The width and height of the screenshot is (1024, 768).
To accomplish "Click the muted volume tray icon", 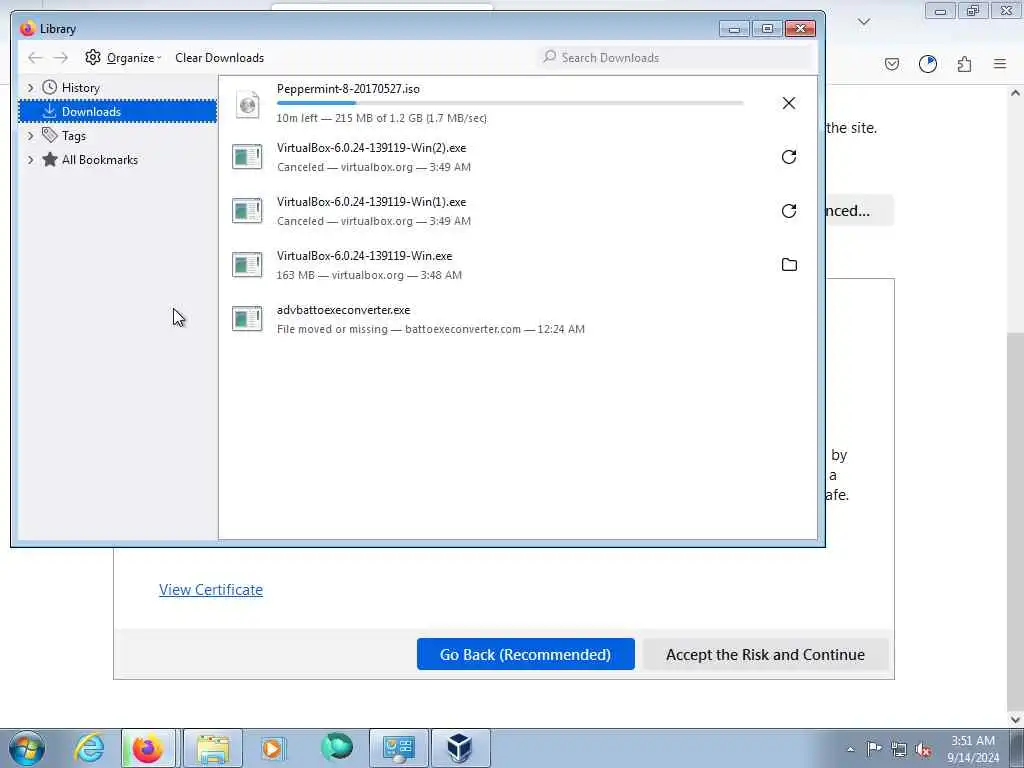I will tap(923, 750).
